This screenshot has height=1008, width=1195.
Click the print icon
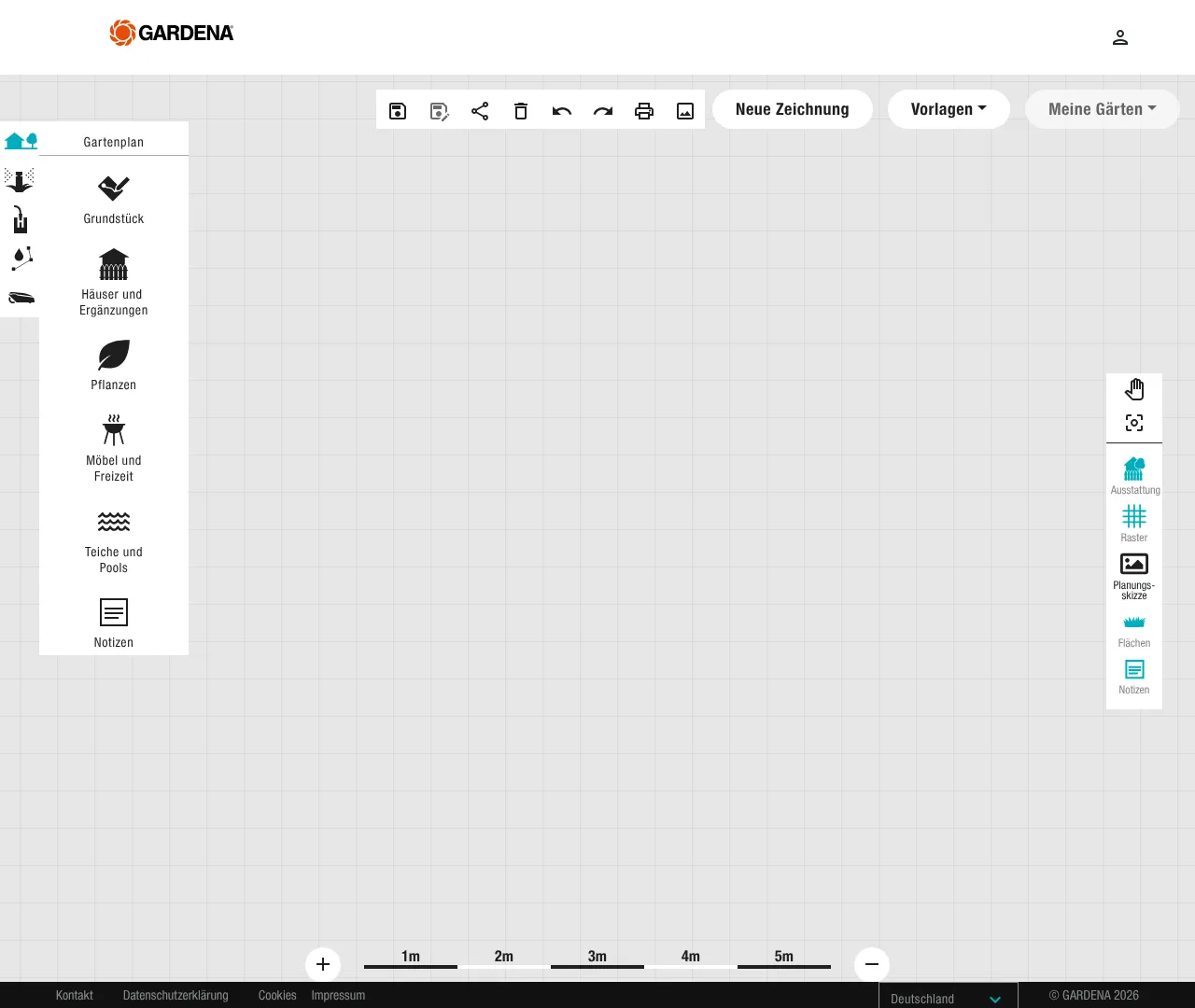[x=644, y=111]
